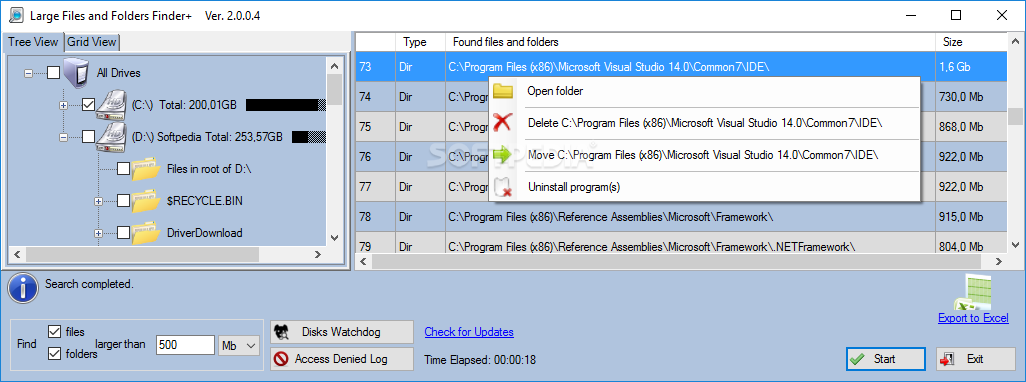Open the Access Denied Log
The width and height of the screenshot is (1026, 382).
(x=342, y=359)
